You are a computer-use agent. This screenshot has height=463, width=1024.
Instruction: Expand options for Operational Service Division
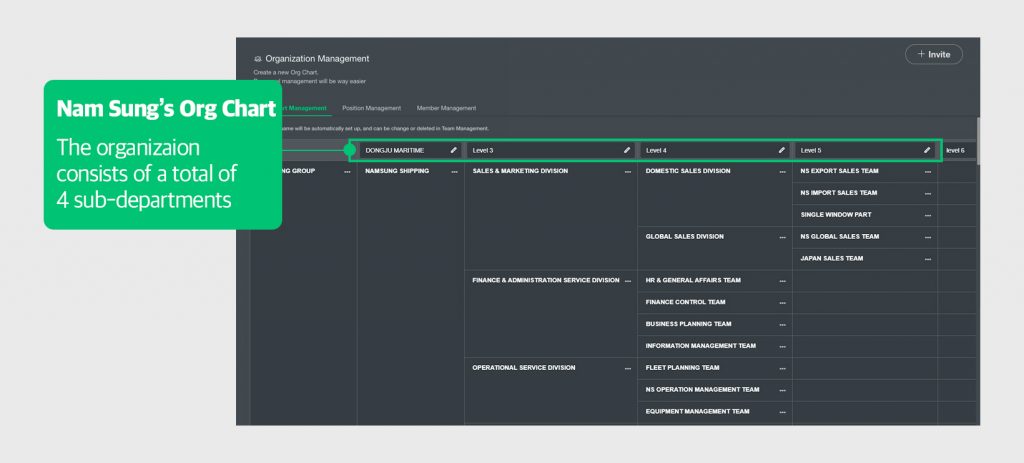(628, 368)
